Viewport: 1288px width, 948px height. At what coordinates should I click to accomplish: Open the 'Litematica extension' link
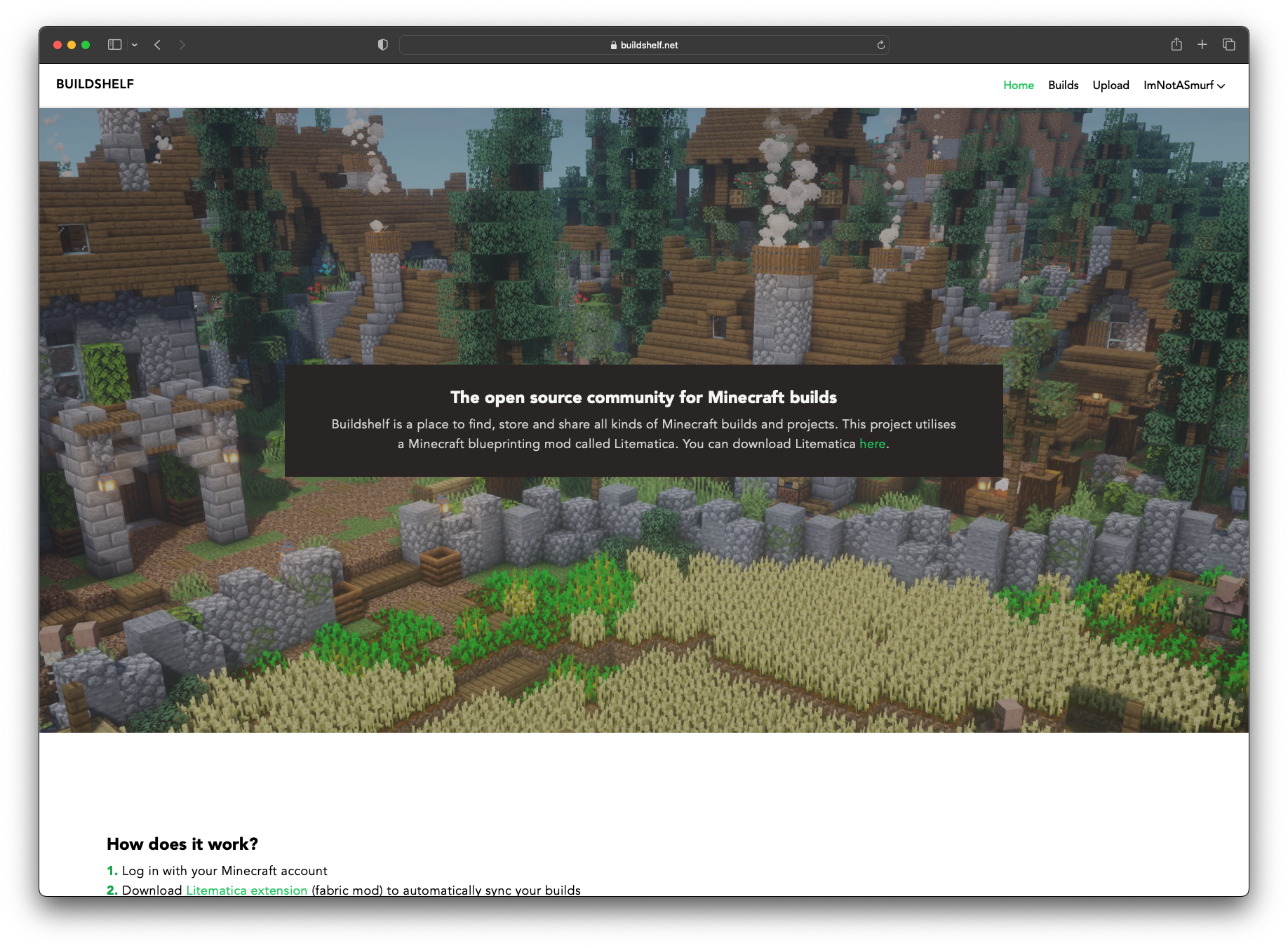[x=247, y=890]
